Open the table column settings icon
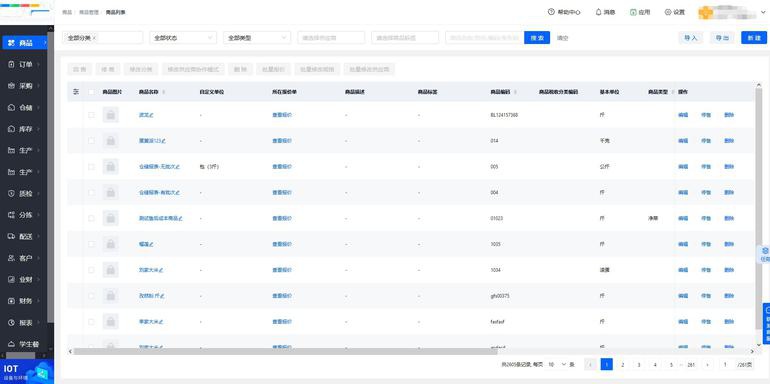This screenshot has height=384, width=770. (x=76, y=92)
